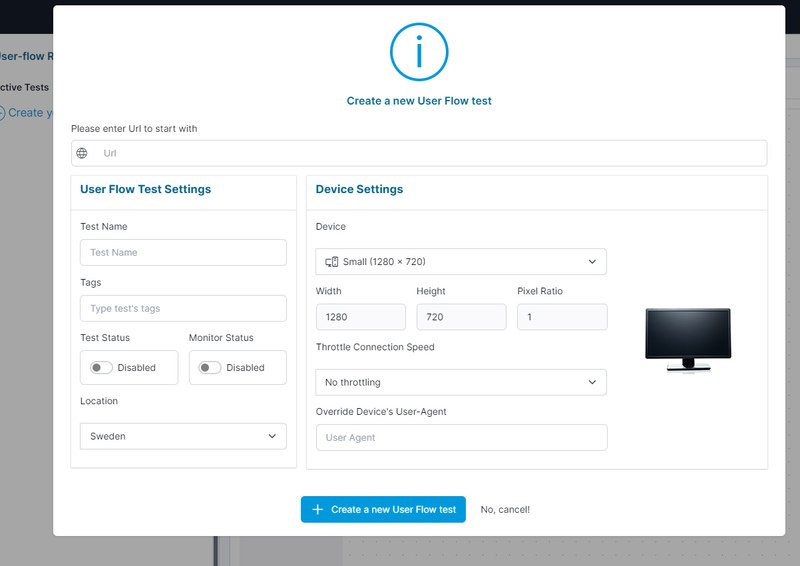The image size is (800, 566).
Task: Click the Height field showing 720
Action: coord(461,317)
